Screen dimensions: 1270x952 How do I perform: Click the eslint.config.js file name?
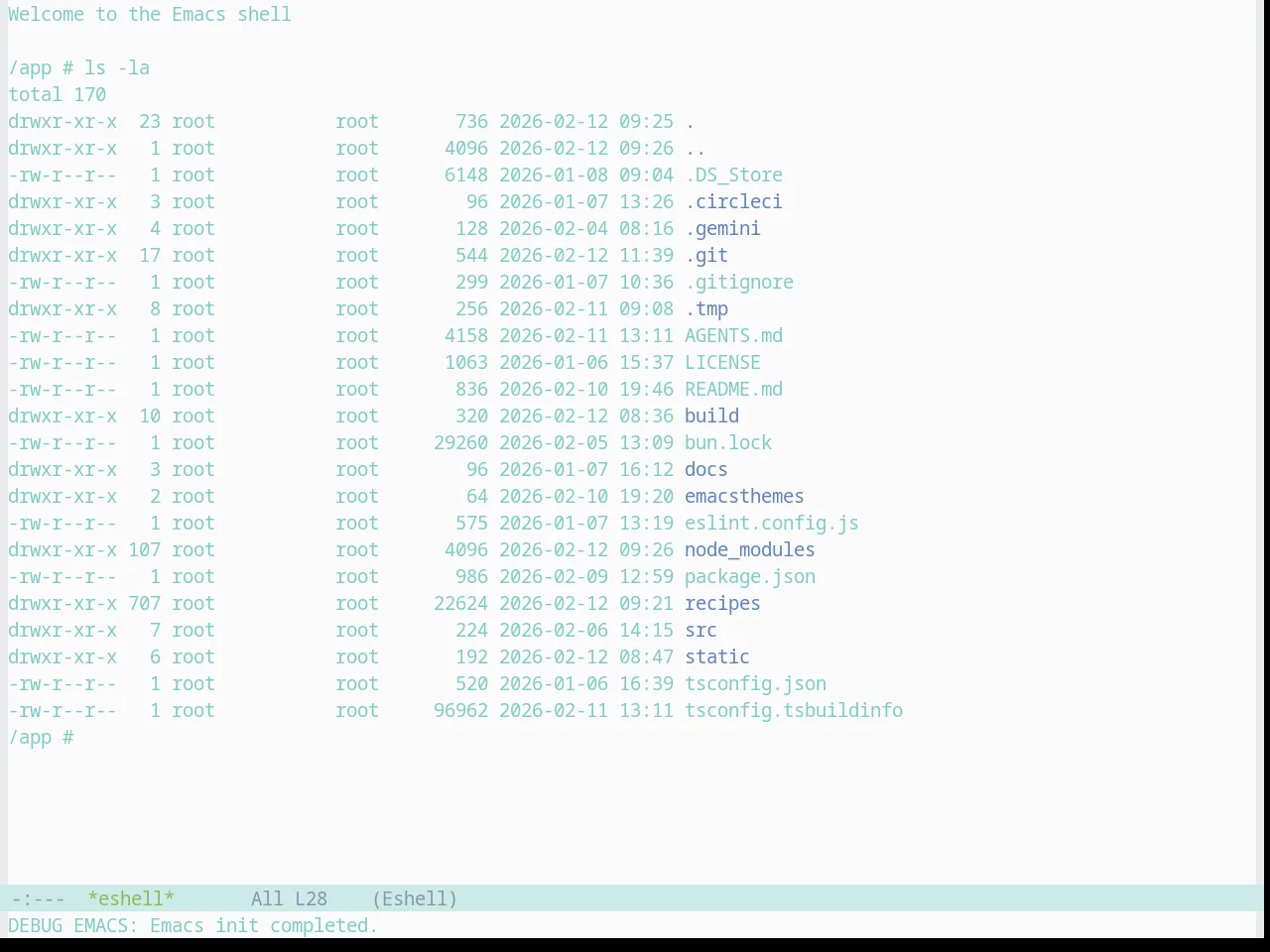point(772,524)
